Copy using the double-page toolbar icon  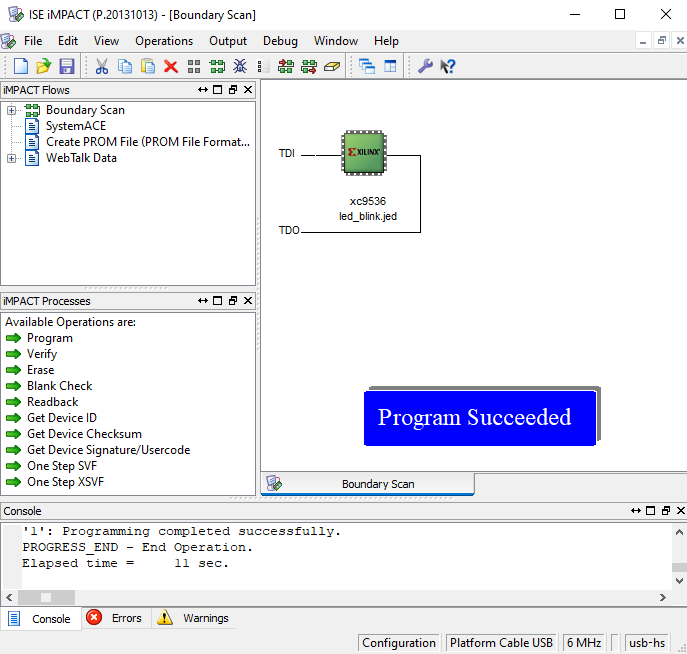coord(125,67)
